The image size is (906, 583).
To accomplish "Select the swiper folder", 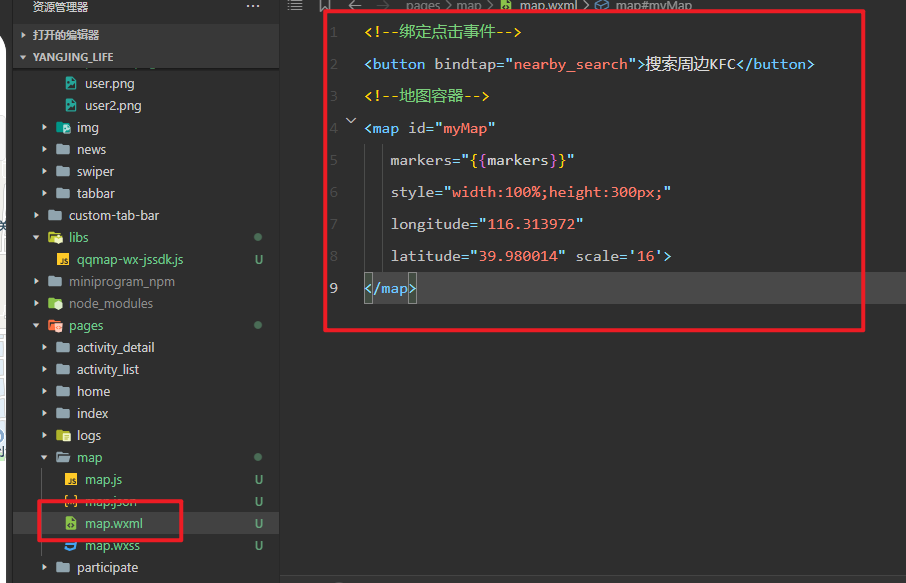I will [x=95, y=171].
